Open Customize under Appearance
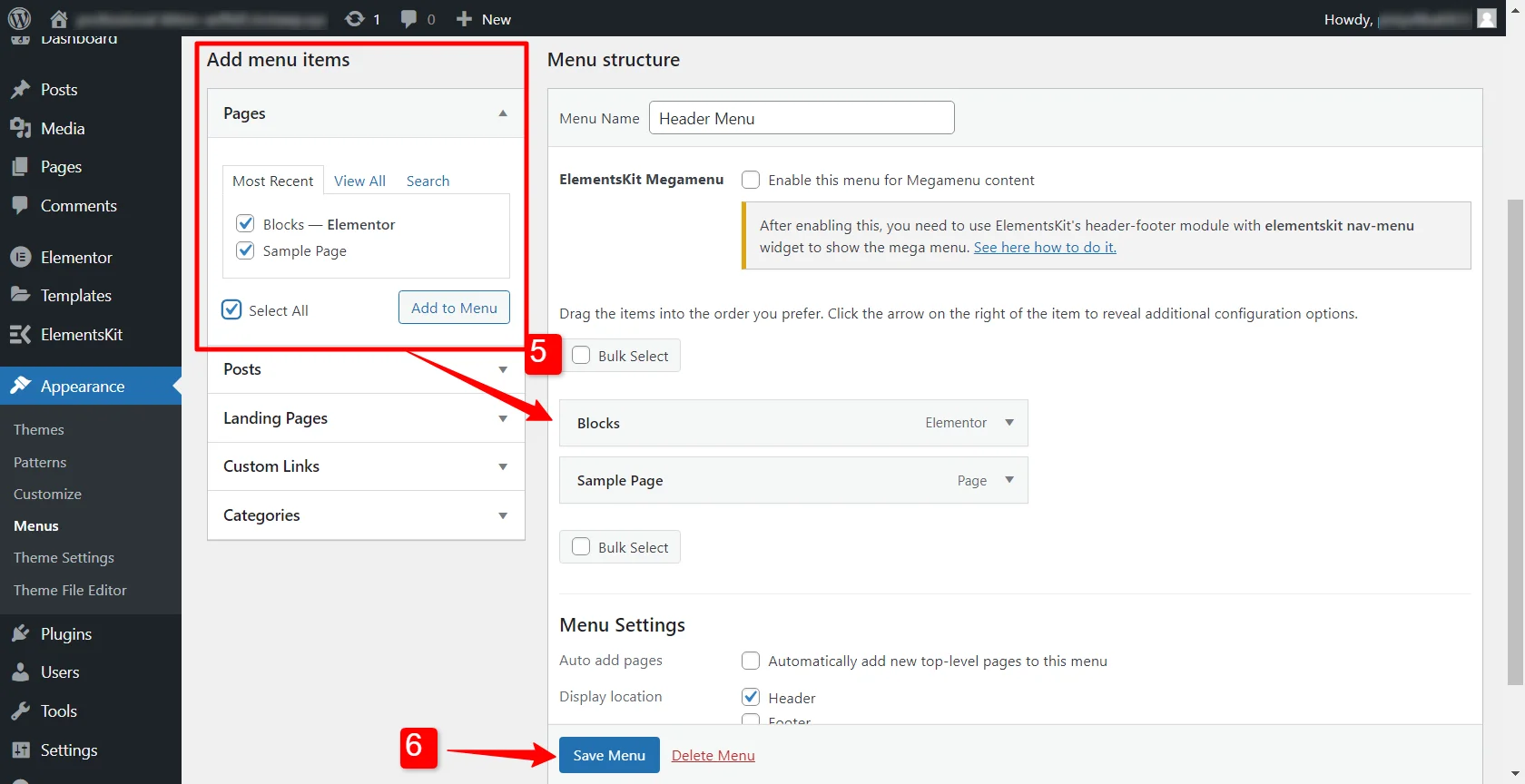 point(47,494)
